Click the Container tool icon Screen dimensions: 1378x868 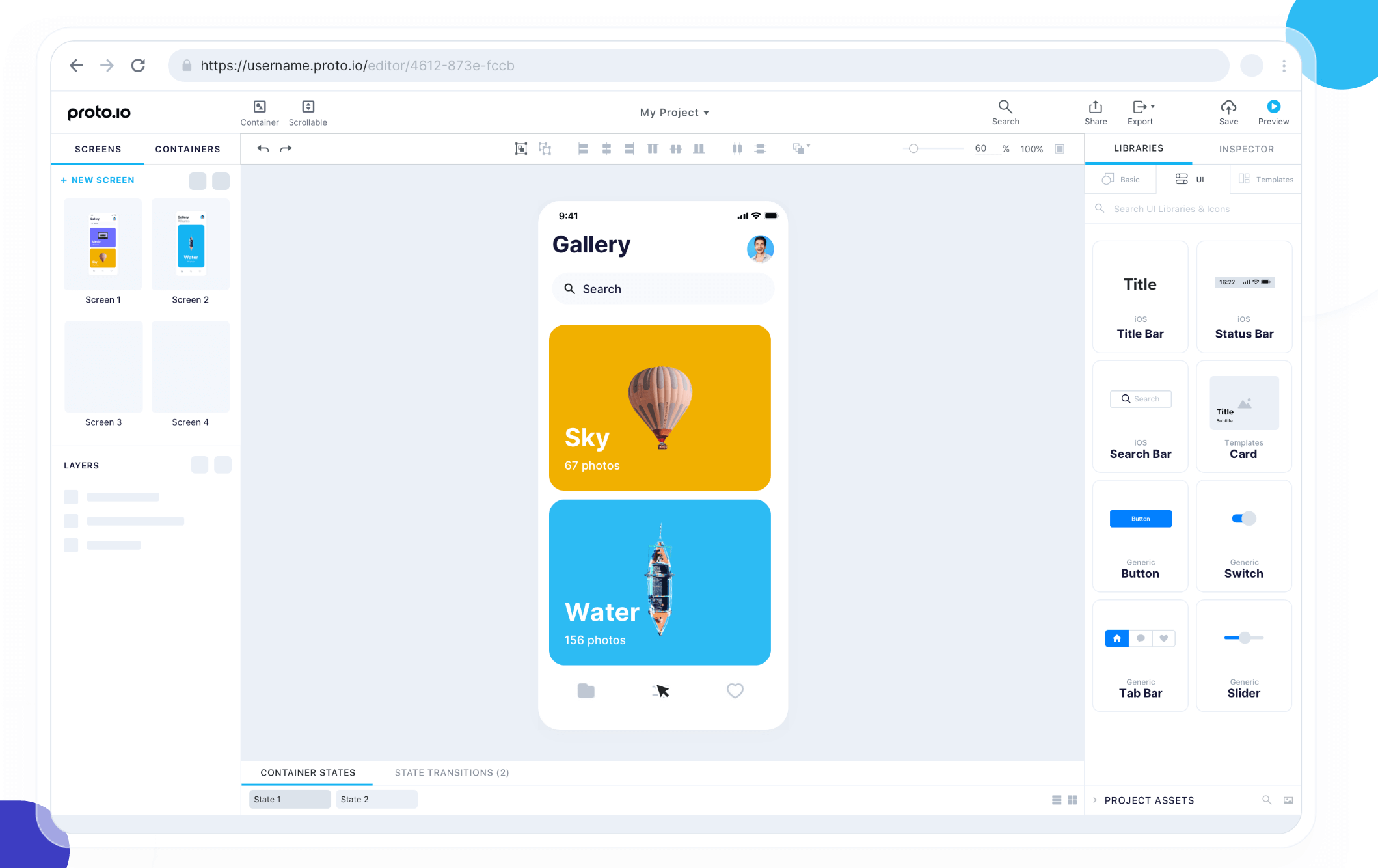pyautogui.click(x=260, y=107)
